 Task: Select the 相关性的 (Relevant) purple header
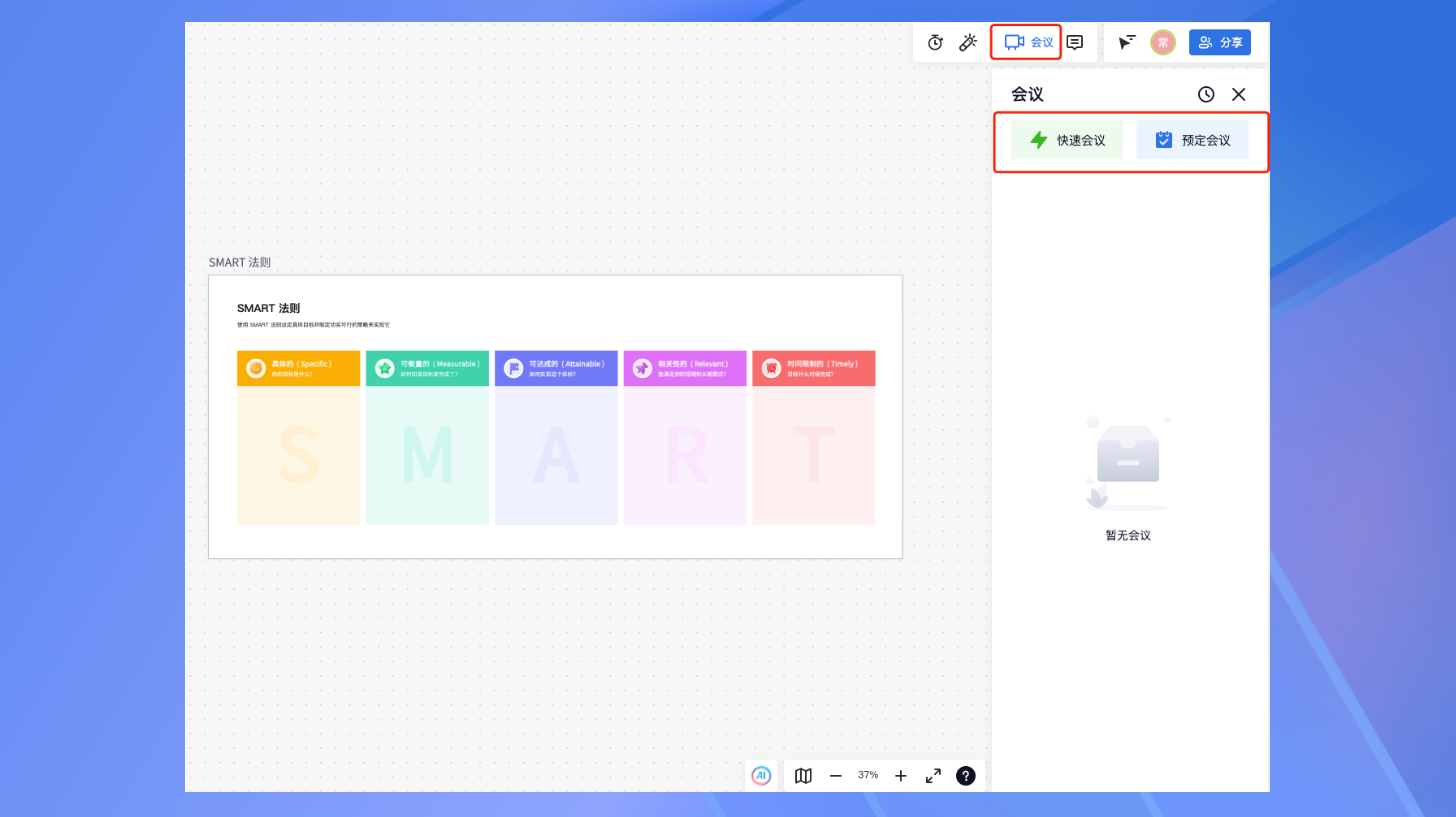coord(685,368)
